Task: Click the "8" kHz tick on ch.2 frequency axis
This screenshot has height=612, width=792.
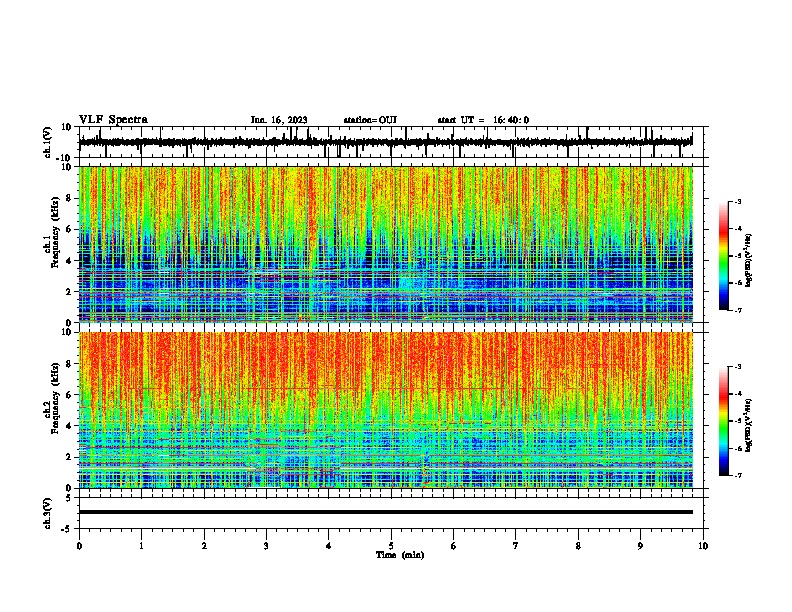Action: (x=69, y=364)
